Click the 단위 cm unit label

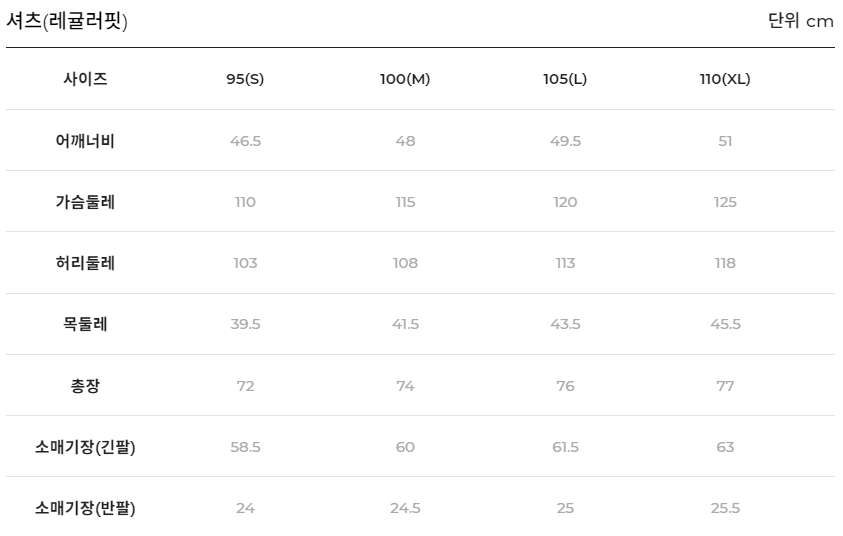(800, 21)
